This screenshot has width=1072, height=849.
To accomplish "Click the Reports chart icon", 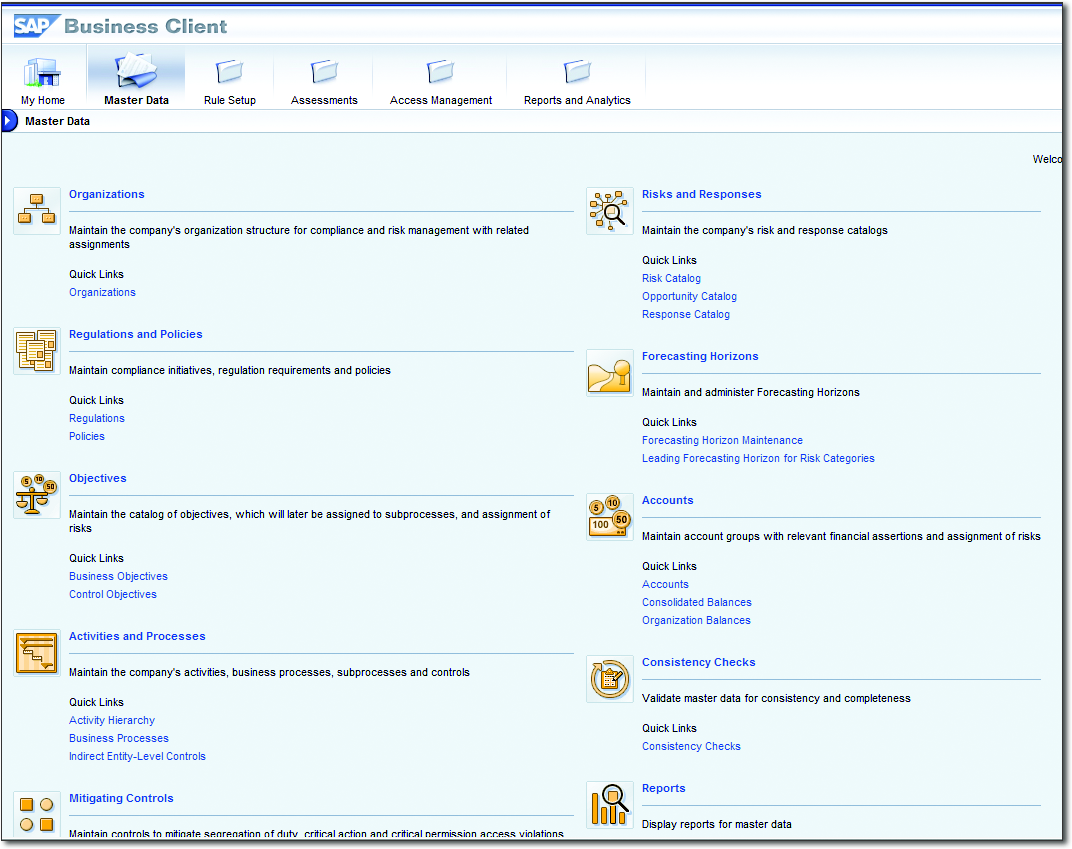I will tap(610, 805).
